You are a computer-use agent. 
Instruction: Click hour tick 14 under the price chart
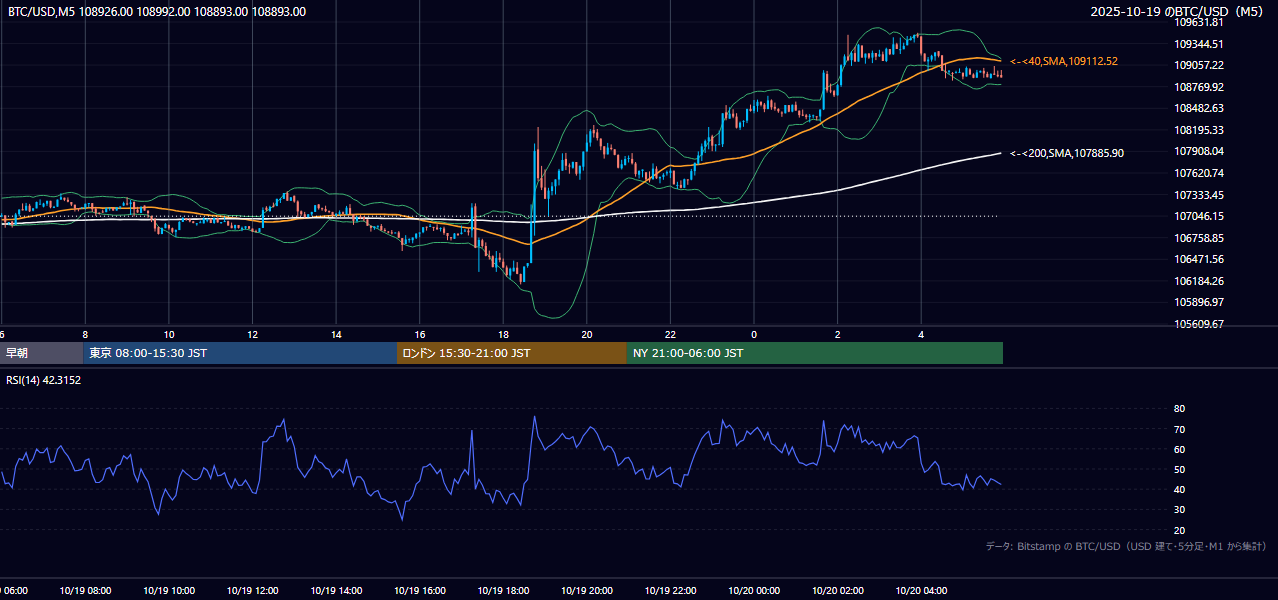[337, 334]
